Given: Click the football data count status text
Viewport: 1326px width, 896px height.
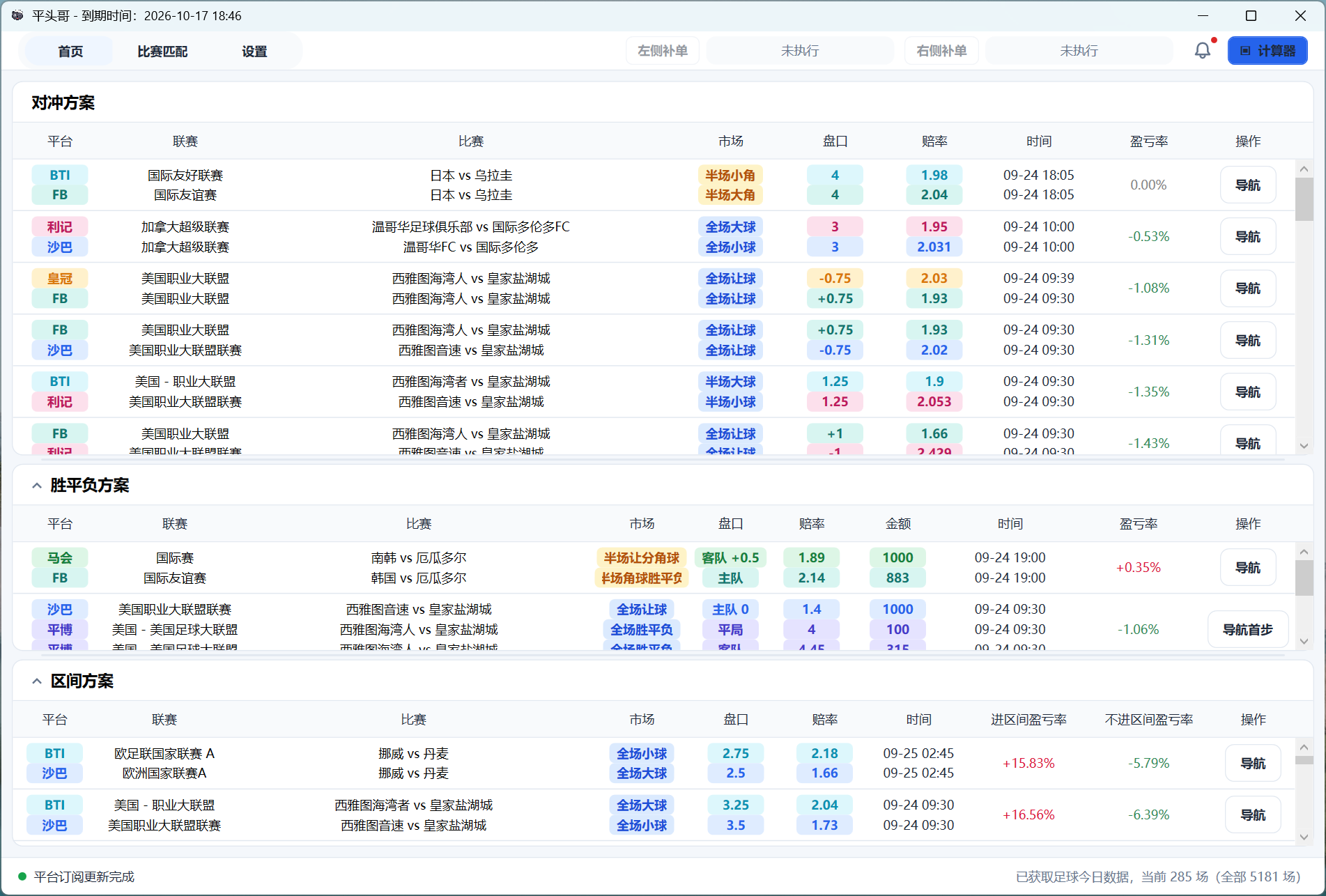Looking at the screenshot, I should click(x=1158, y=876).
